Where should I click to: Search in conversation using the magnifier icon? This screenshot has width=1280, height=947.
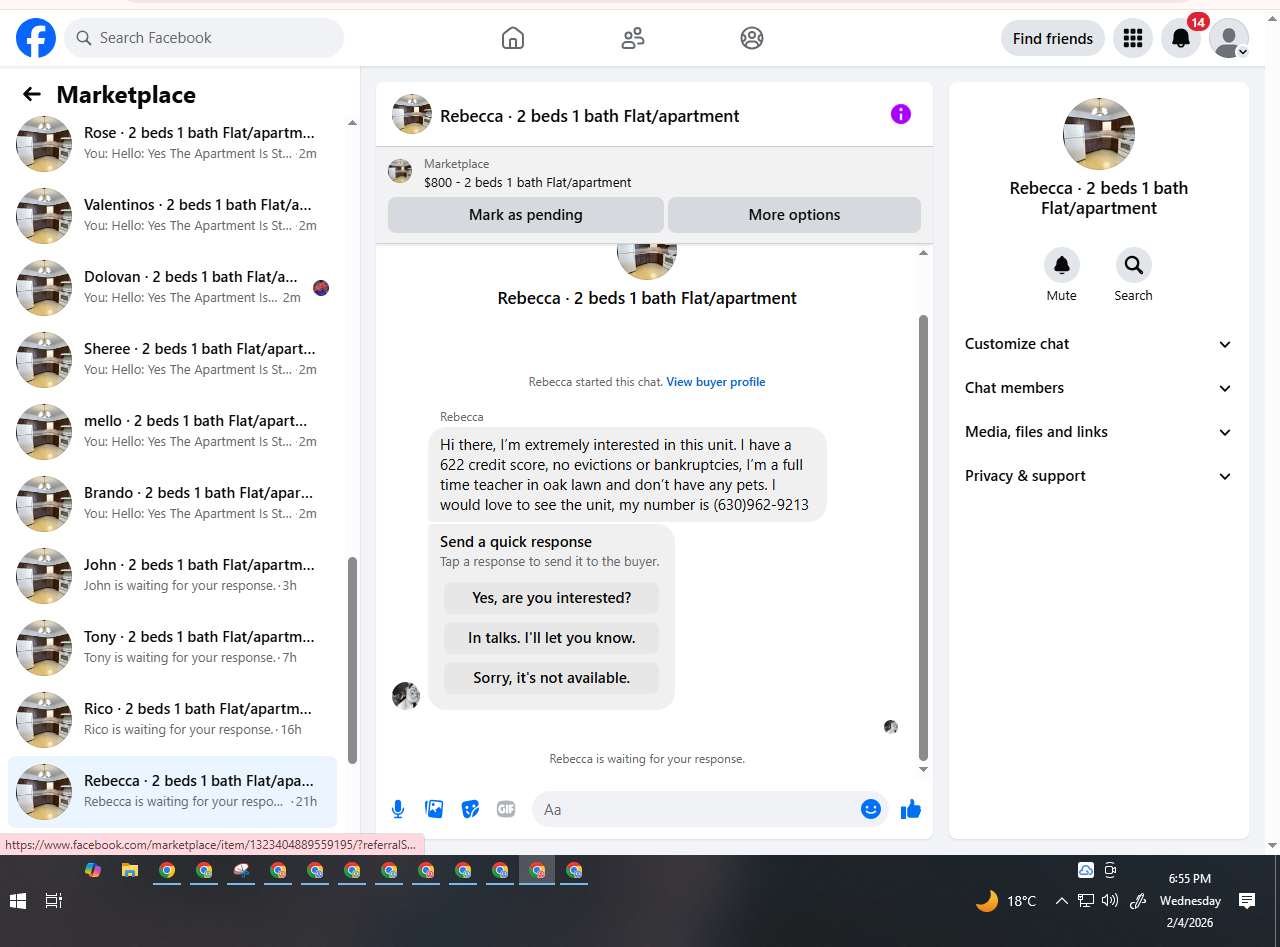point(1134,265)
